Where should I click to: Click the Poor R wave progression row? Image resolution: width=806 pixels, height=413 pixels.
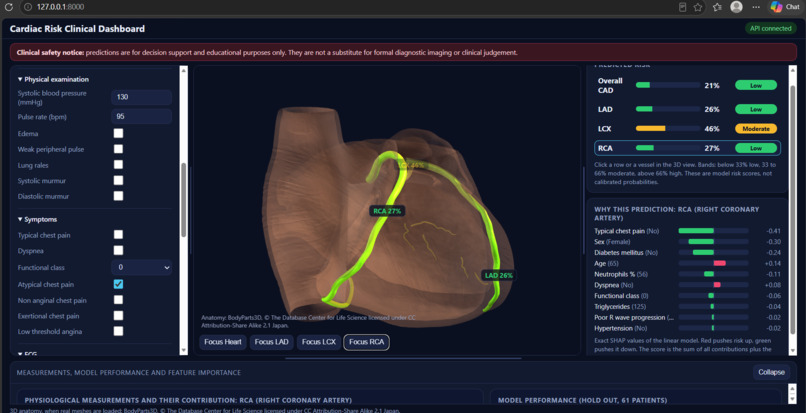coord(687,317)
